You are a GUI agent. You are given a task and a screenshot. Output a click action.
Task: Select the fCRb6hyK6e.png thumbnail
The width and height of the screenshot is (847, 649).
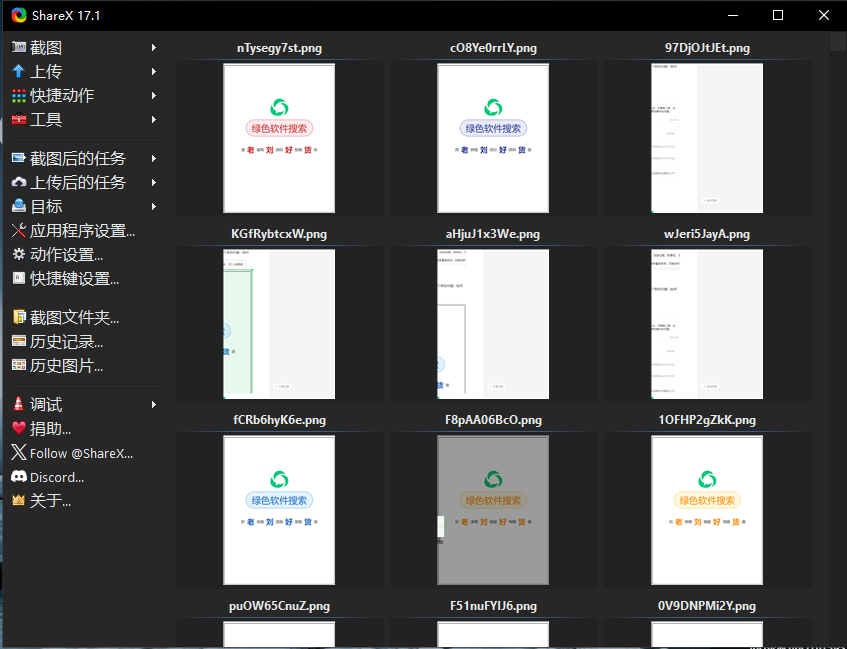tap(279, 510)
